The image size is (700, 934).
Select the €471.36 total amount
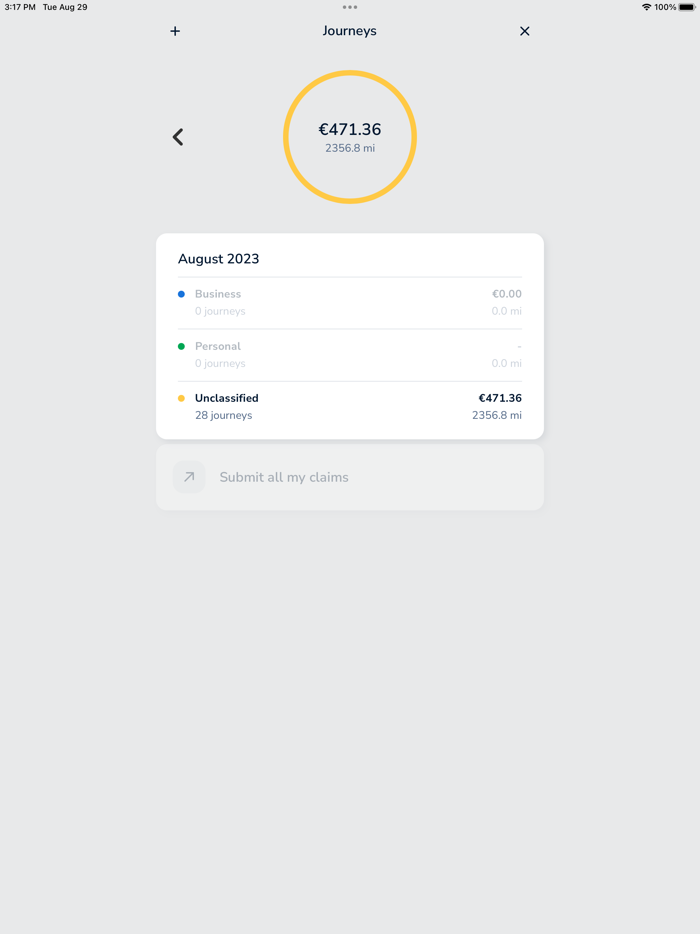point(350,128)
